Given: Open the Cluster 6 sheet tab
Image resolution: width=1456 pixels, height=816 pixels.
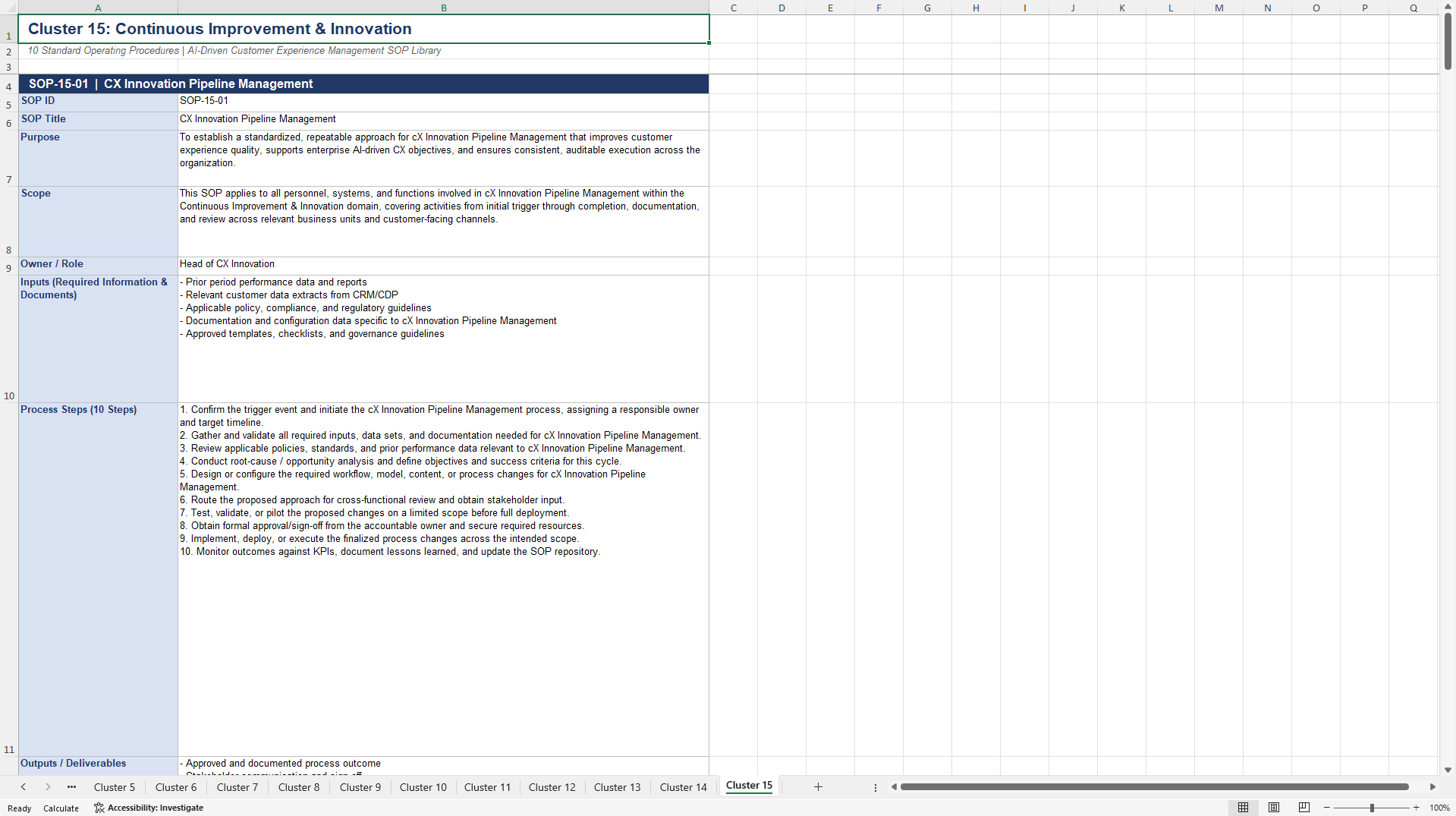Looking at the screenshot, I should [176, 787].
